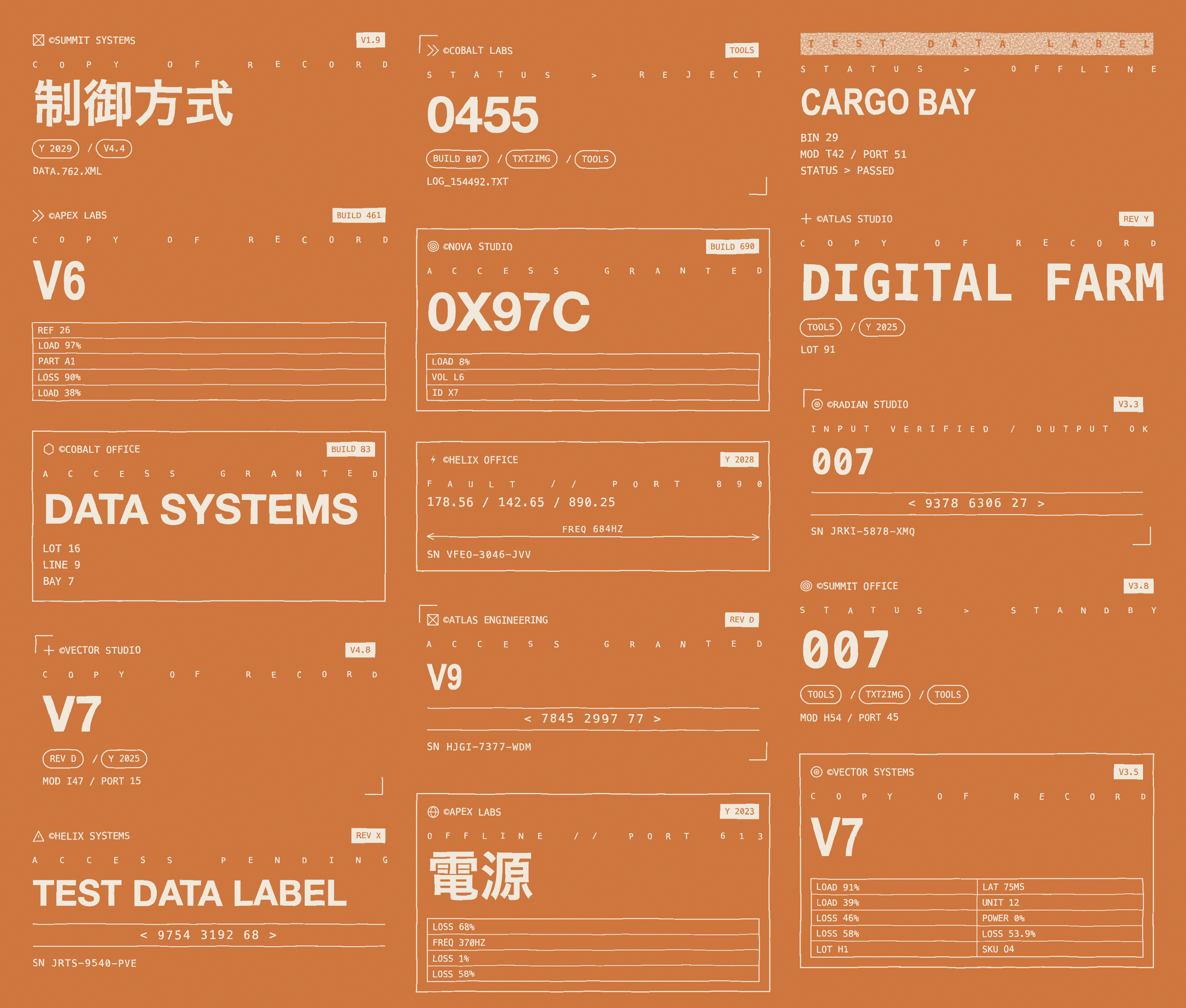Click the lightning bolt icon beside Helix Office
This screenshot has height=1008, width=1186.
[433, 460]
